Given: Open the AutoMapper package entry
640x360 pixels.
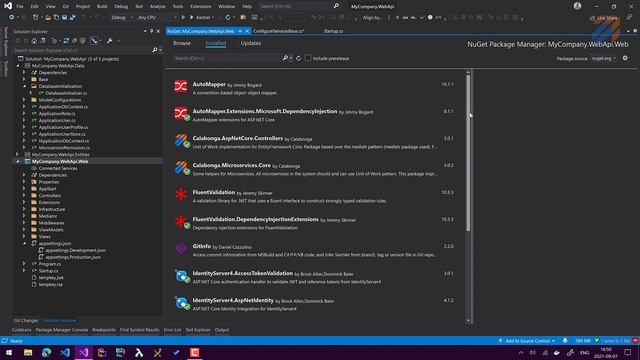Looking at the screenshot, I should pos(315,88).
